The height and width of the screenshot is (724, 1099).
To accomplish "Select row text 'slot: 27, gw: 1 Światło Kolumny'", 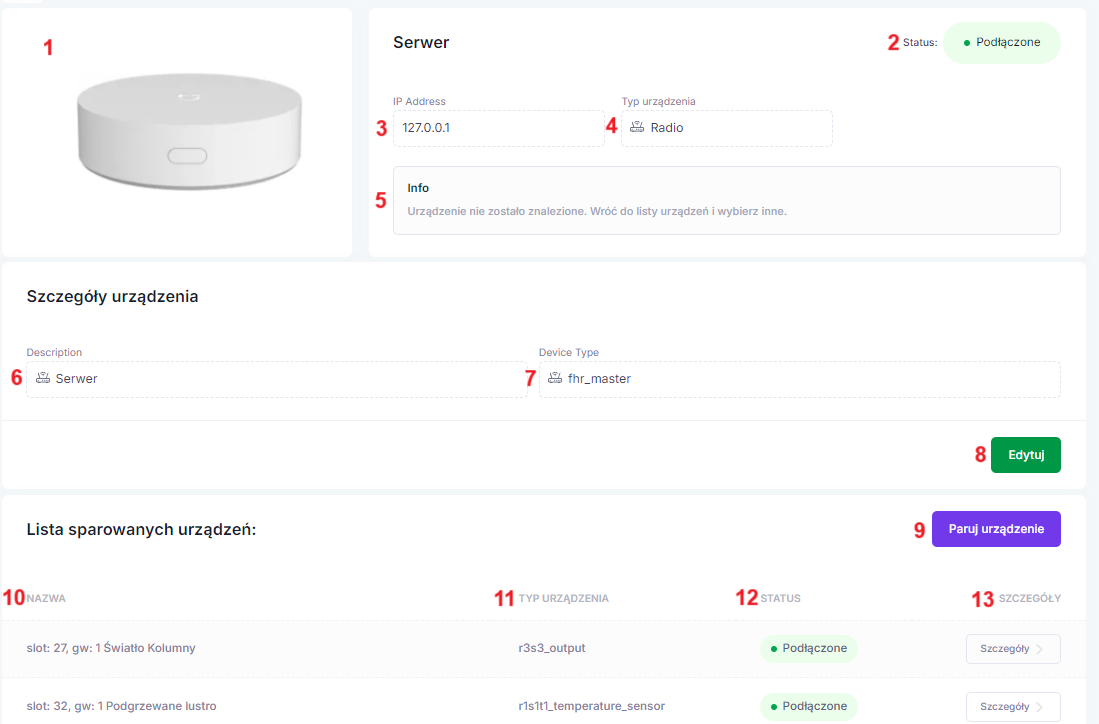I will click(111, 648).
